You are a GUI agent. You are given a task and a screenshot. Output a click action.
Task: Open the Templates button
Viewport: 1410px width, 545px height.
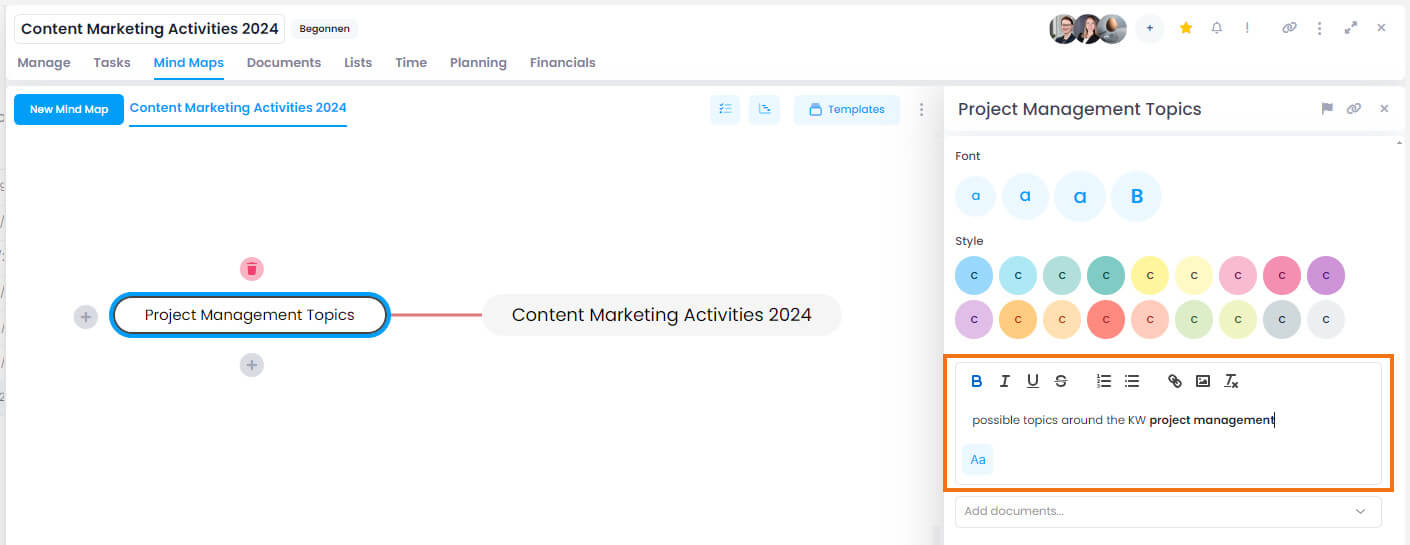[847, 109]
